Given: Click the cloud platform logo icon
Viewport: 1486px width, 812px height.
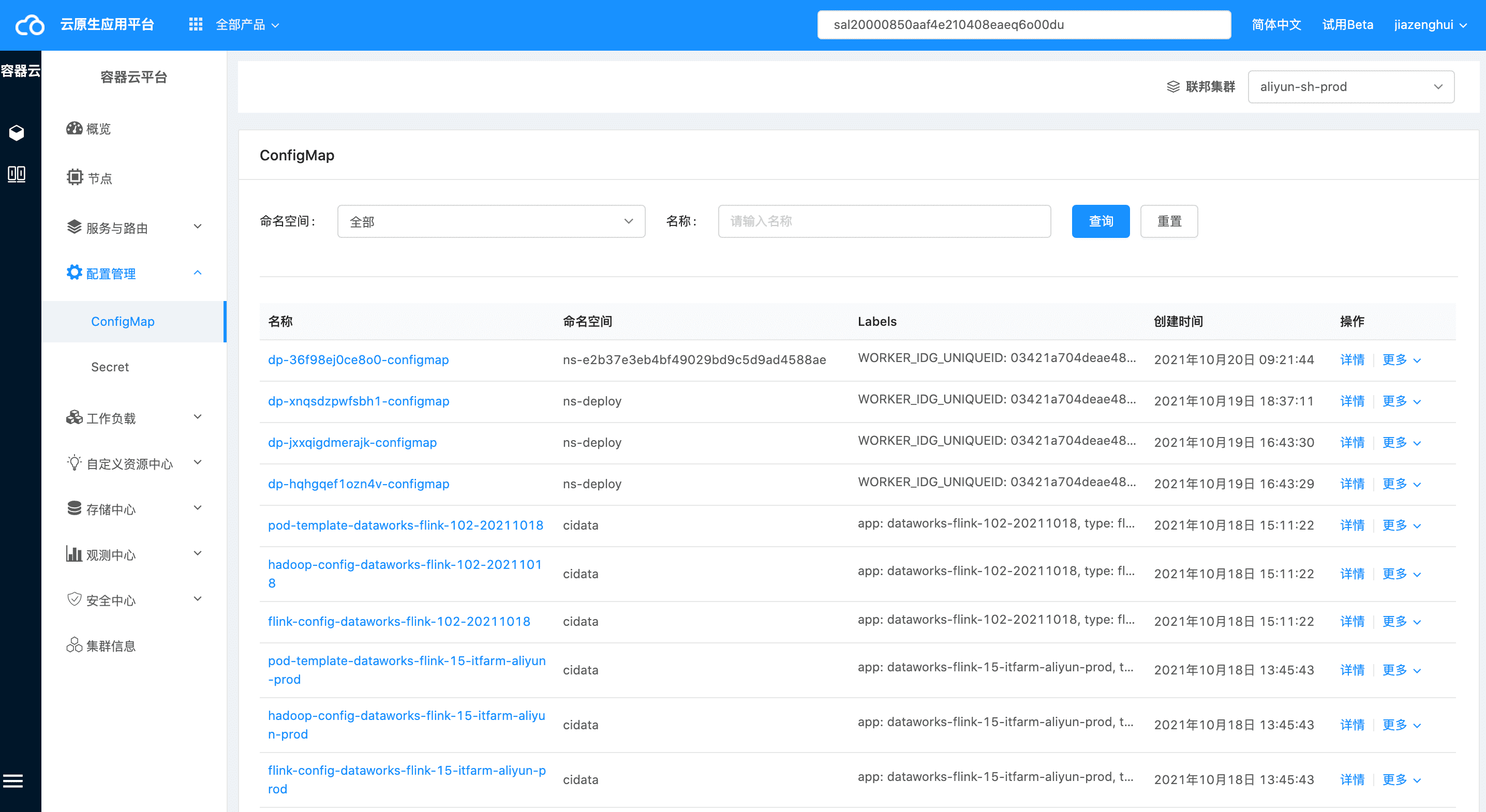Looking at the screenshot, I should click(29, 25).
